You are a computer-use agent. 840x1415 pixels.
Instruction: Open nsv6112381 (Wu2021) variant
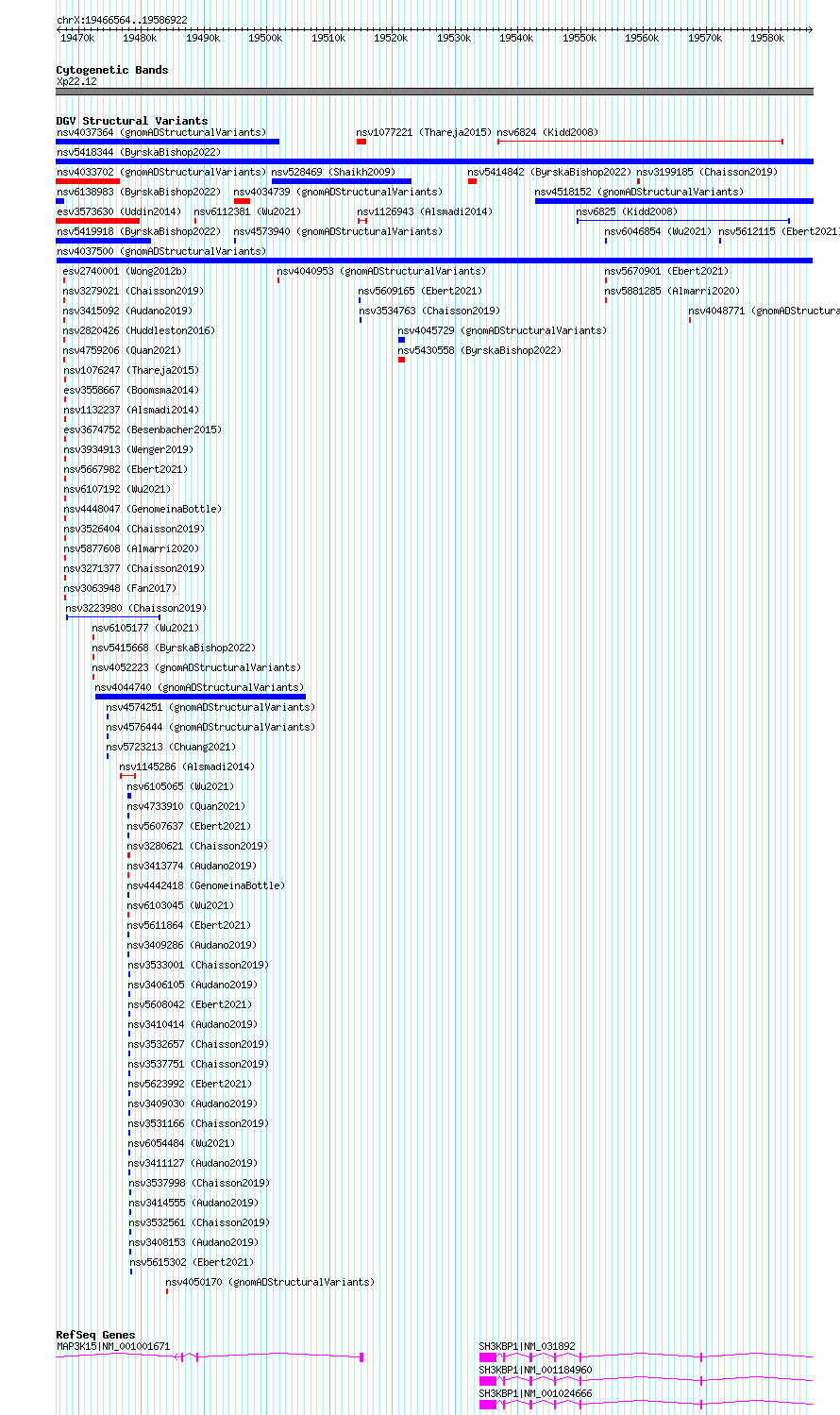tap(247, 212)
